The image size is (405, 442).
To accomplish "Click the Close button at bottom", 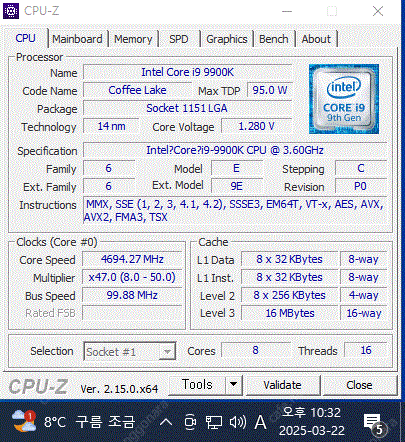I will pos(359,385).
